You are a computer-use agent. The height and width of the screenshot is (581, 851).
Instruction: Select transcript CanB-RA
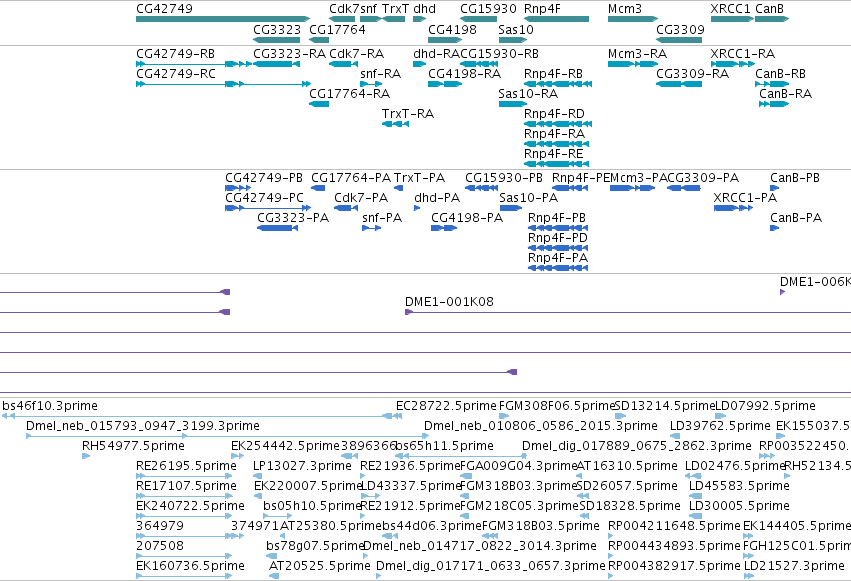[x=774, y=104]
